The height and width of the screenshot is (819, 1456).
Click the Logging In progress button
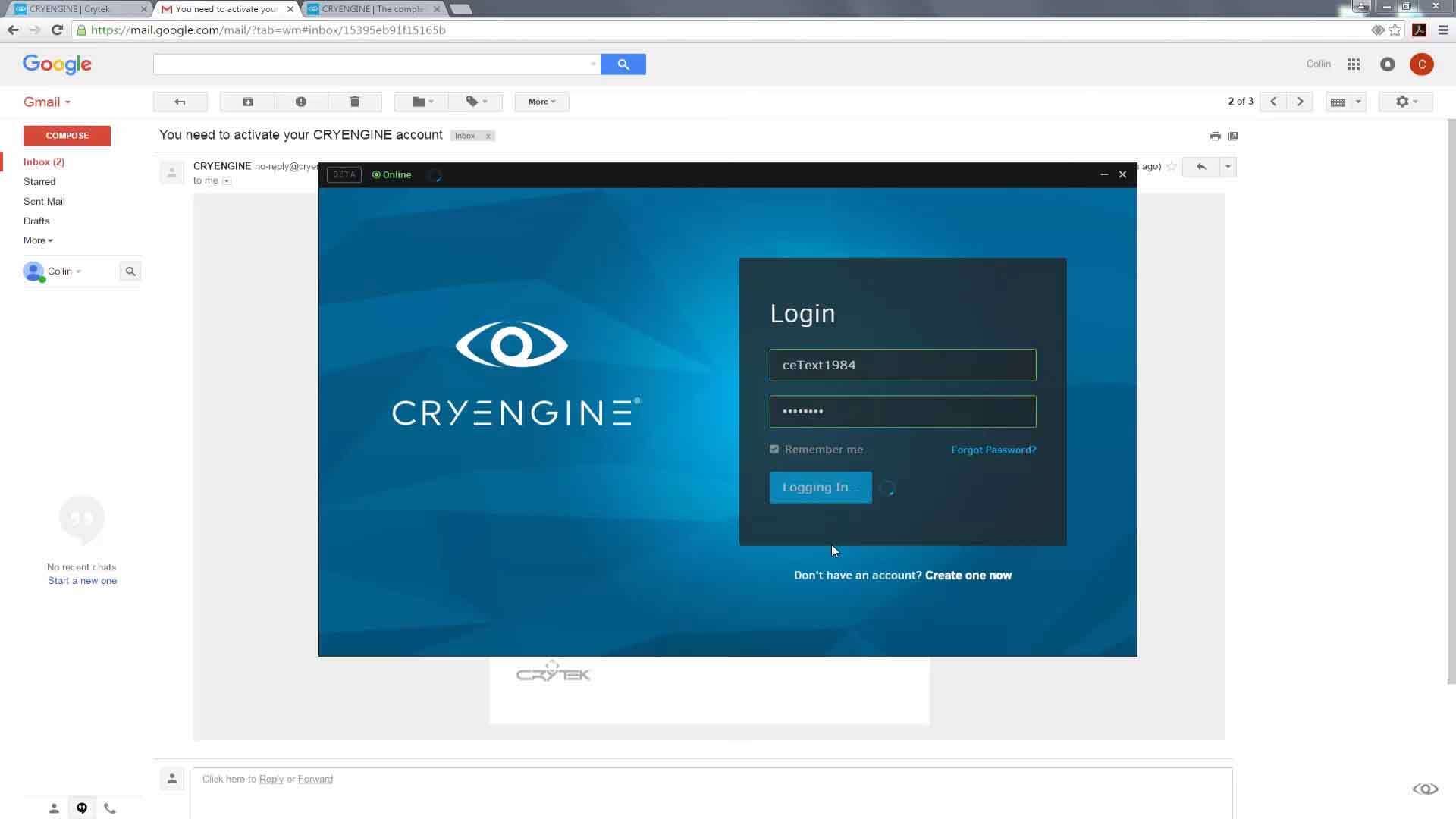[x=820, y=487]
